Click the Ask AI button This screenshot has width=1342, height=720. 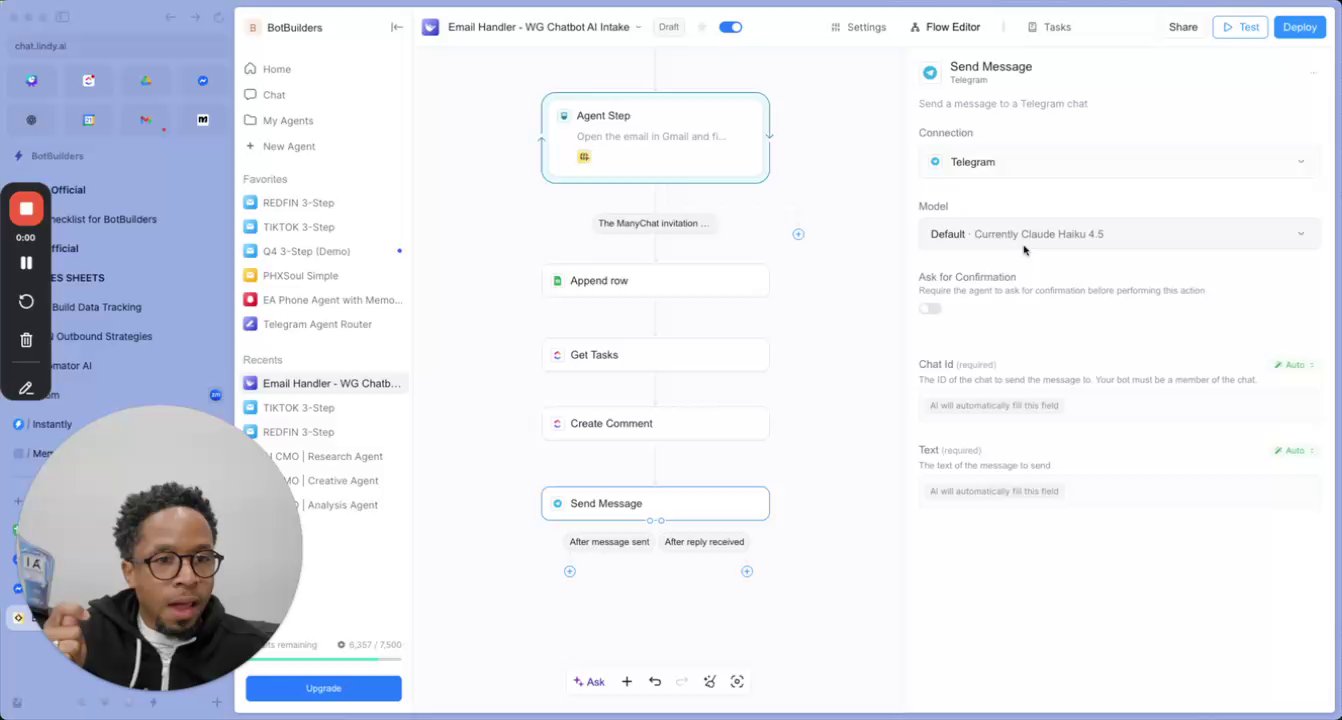point(588,682)
